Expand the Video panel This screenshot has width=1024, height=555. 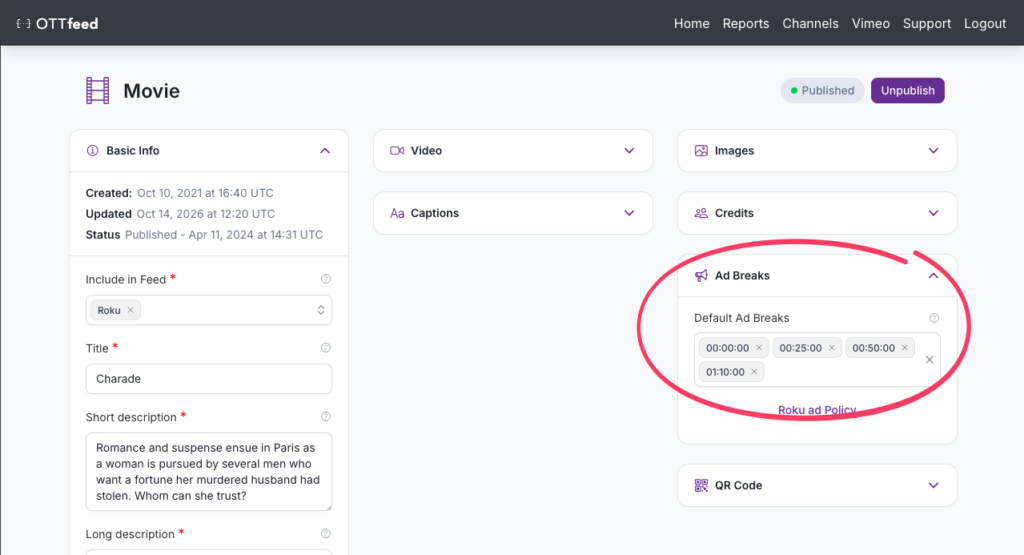click(x=630, y=151)
